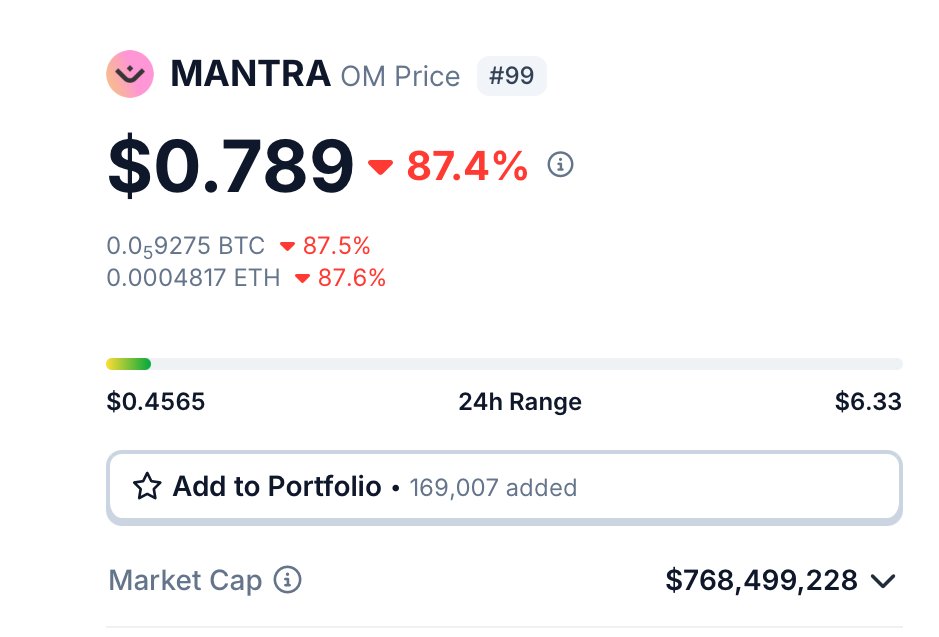Click the red down arrow next to $0.789

tap(380, 166)
